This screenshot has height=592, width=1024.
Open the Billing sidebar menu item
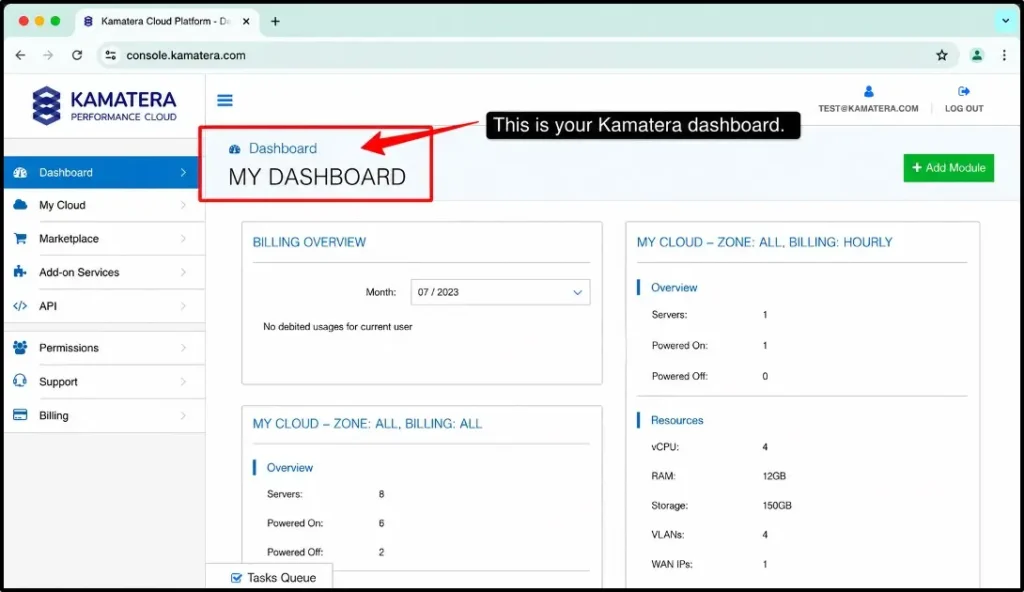(104, 415)
